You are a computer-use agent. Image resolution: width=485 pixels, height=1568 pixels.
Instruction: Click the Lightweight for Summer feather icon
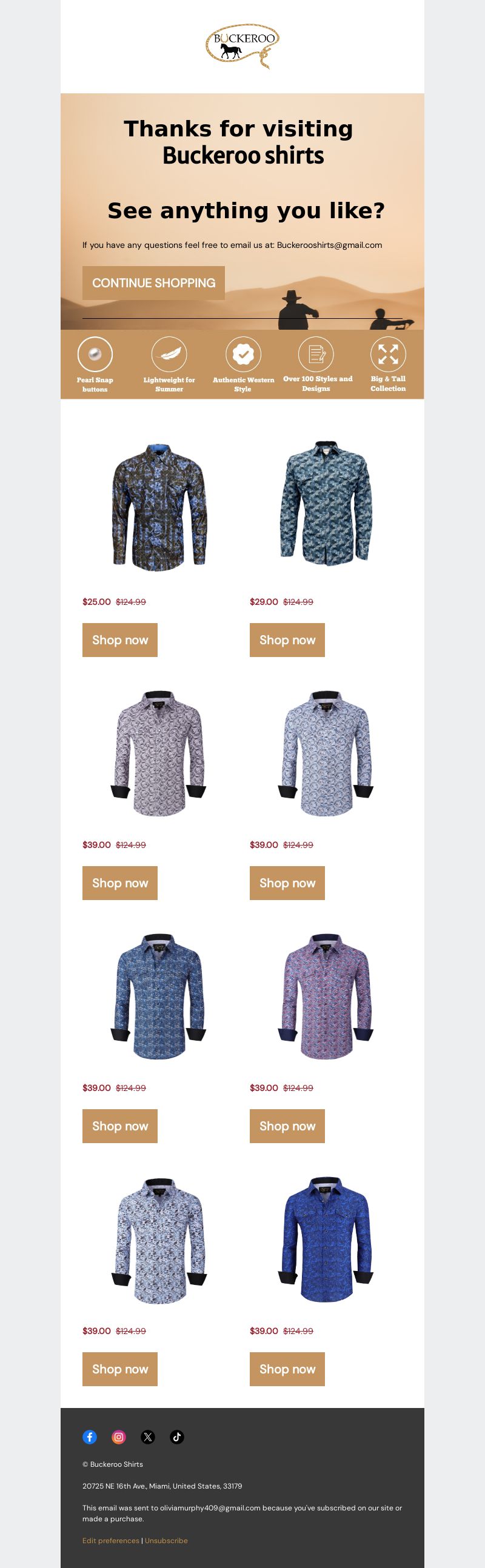(x=169, y=353)
